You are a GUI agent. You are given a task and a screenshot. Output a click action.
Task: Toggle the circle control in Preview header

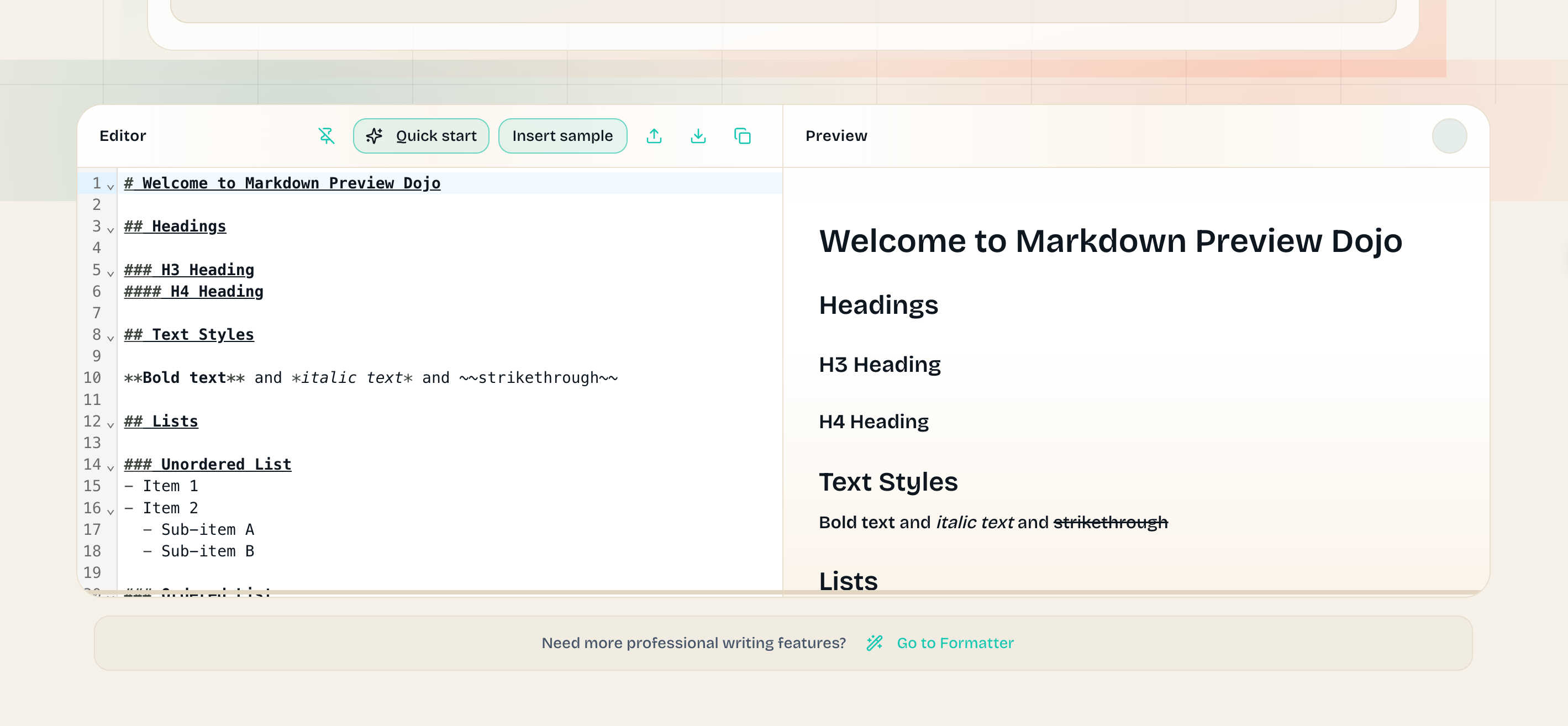click(1449, 136)
